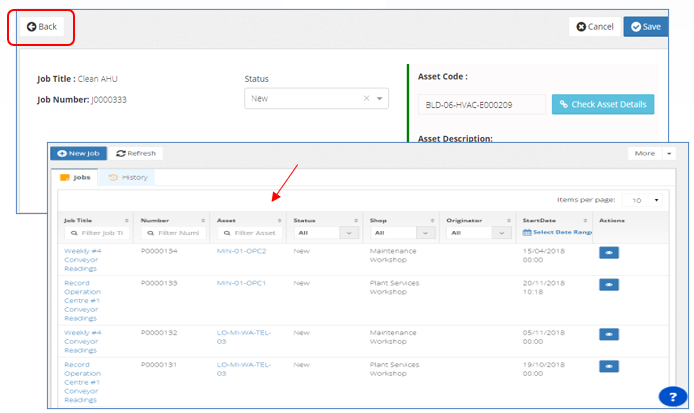Sort by StartDate column

tap(585, 220)
